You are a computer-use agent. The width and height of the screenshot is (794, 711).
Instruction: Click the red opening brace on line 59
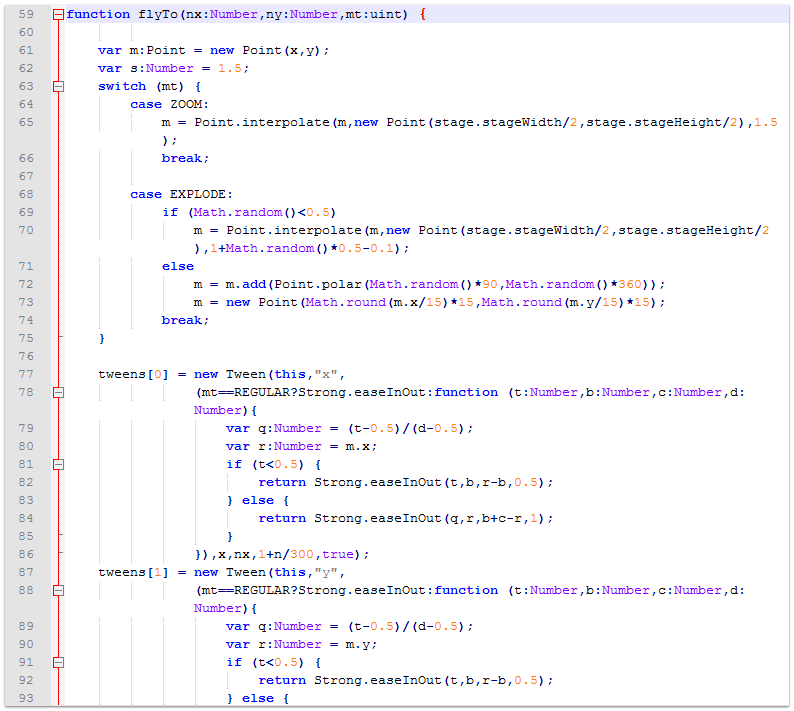pyautogui.click(x=423, y=15)
